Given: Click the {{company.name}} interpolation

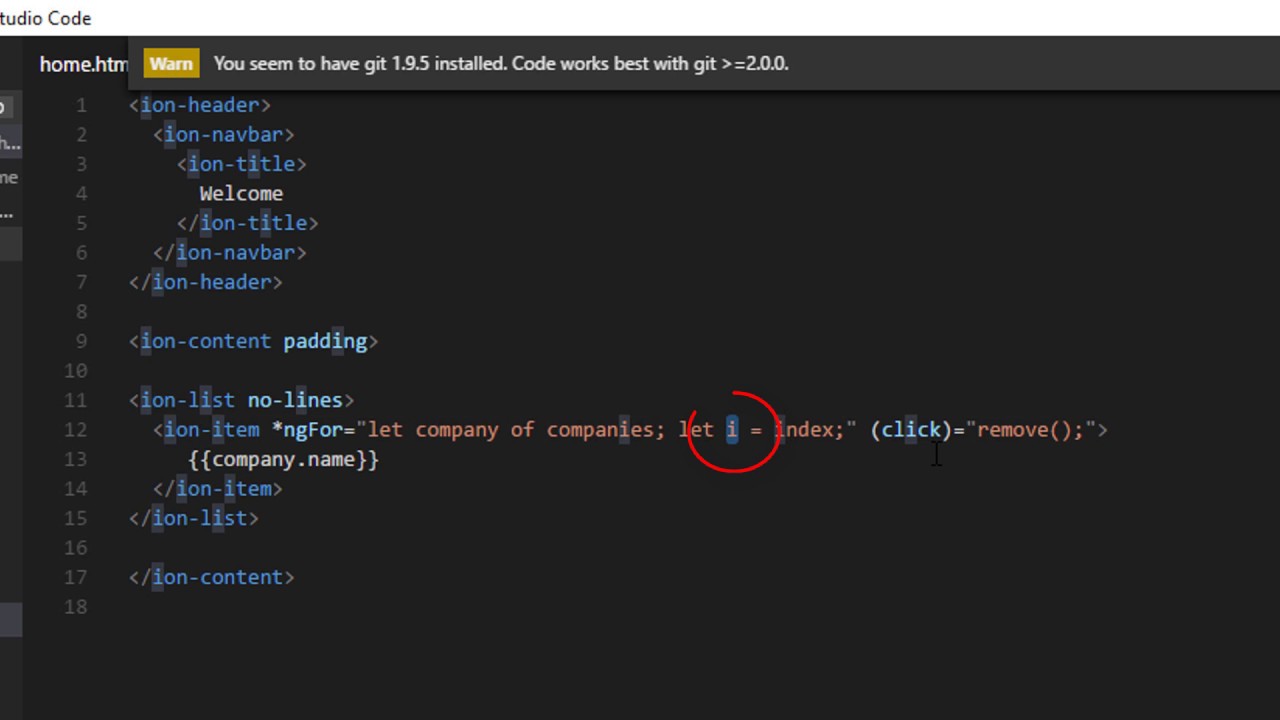Looking at the screenshot, I should coord(284,459).
